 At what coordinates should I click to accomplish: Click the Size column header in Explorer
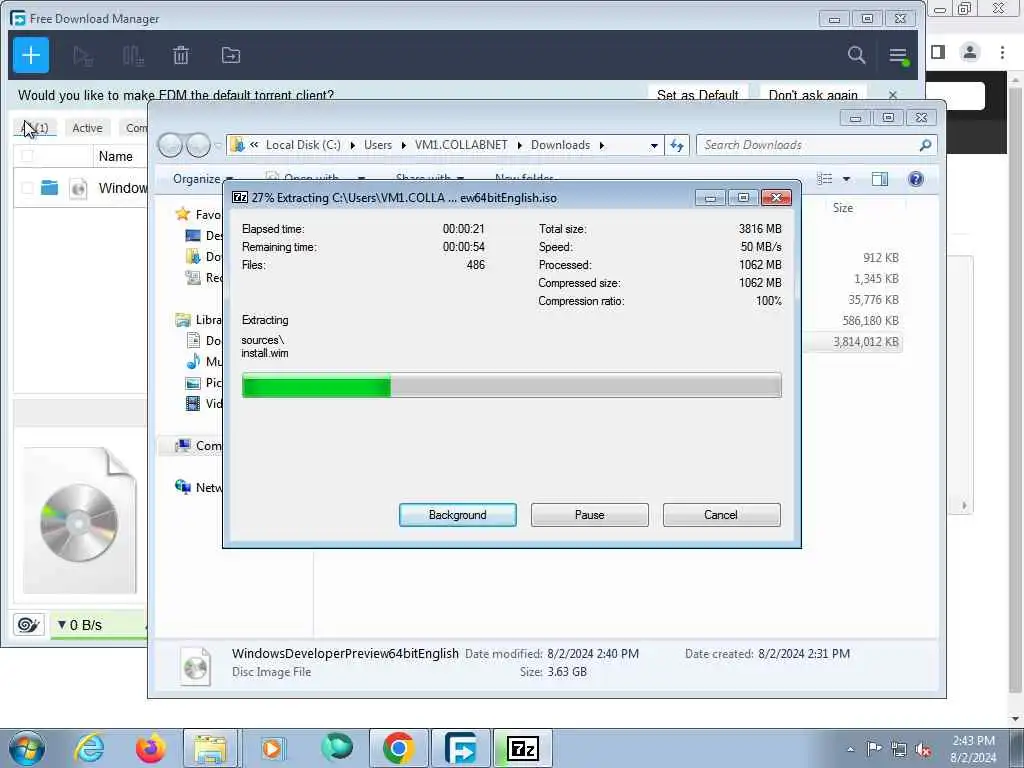click(x=842, y=208)
